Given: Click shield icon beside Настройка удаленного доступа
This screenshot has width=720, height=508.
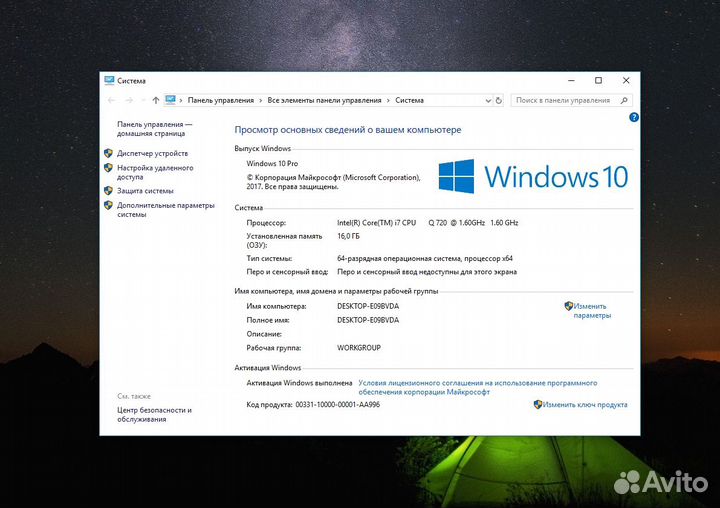Looking at the screenshot, I should (x=108, y=168).
